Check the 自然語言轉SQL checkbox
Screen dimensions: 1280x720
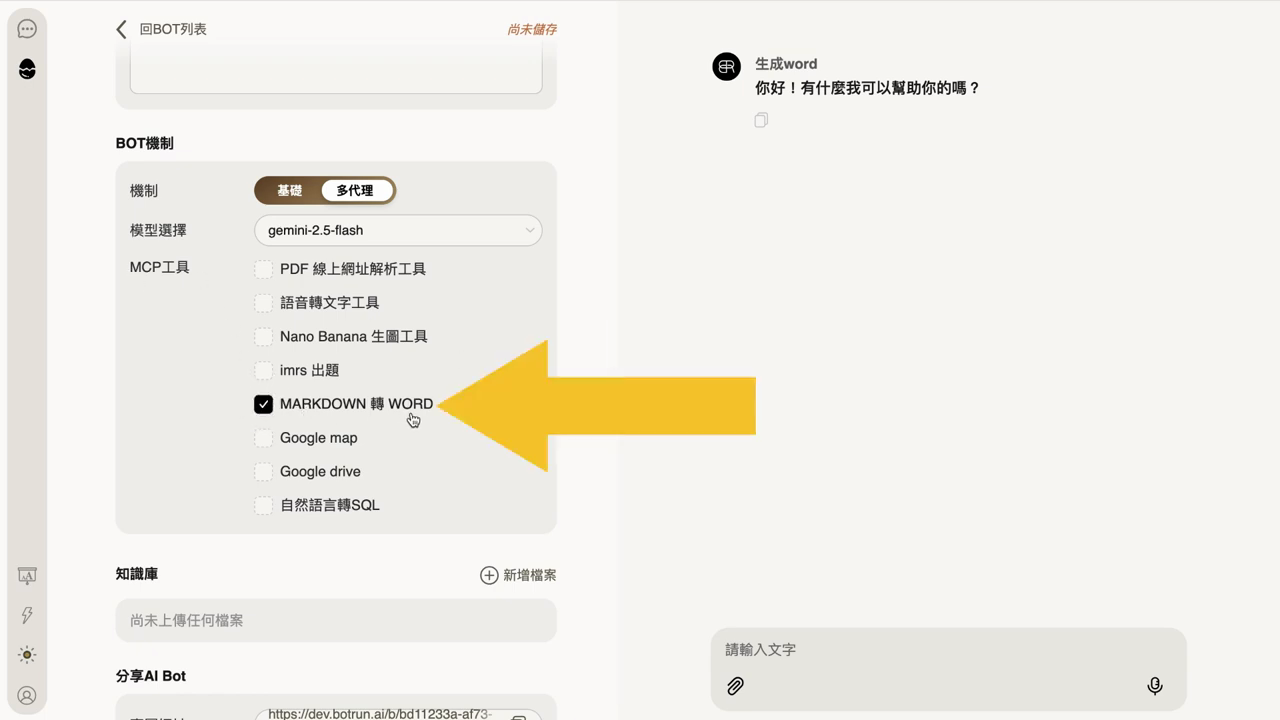coord(263,505)
